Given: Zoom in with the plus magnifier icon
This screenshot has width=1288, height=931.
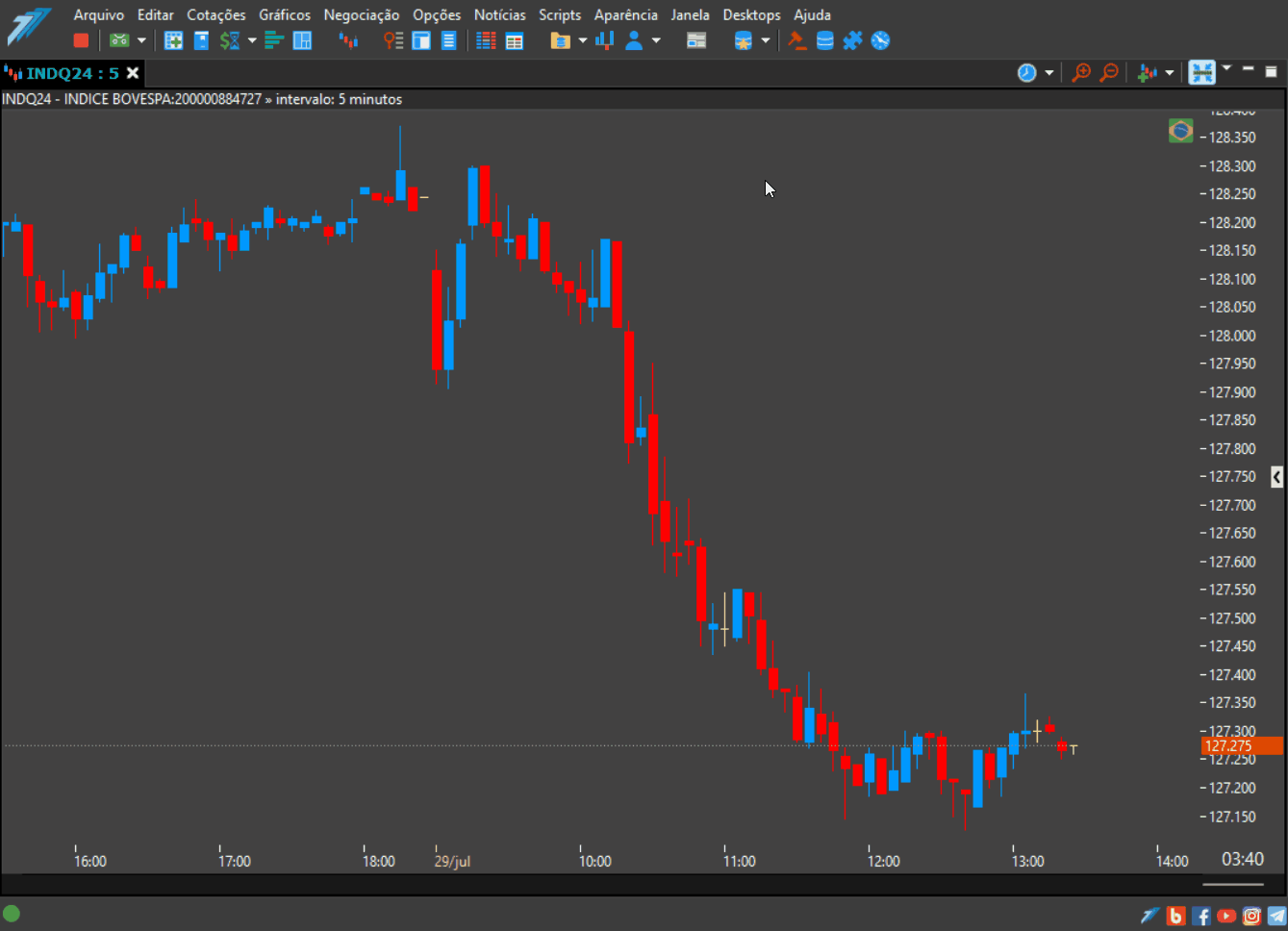Looking at the screenshot, I should [1081, 73].
